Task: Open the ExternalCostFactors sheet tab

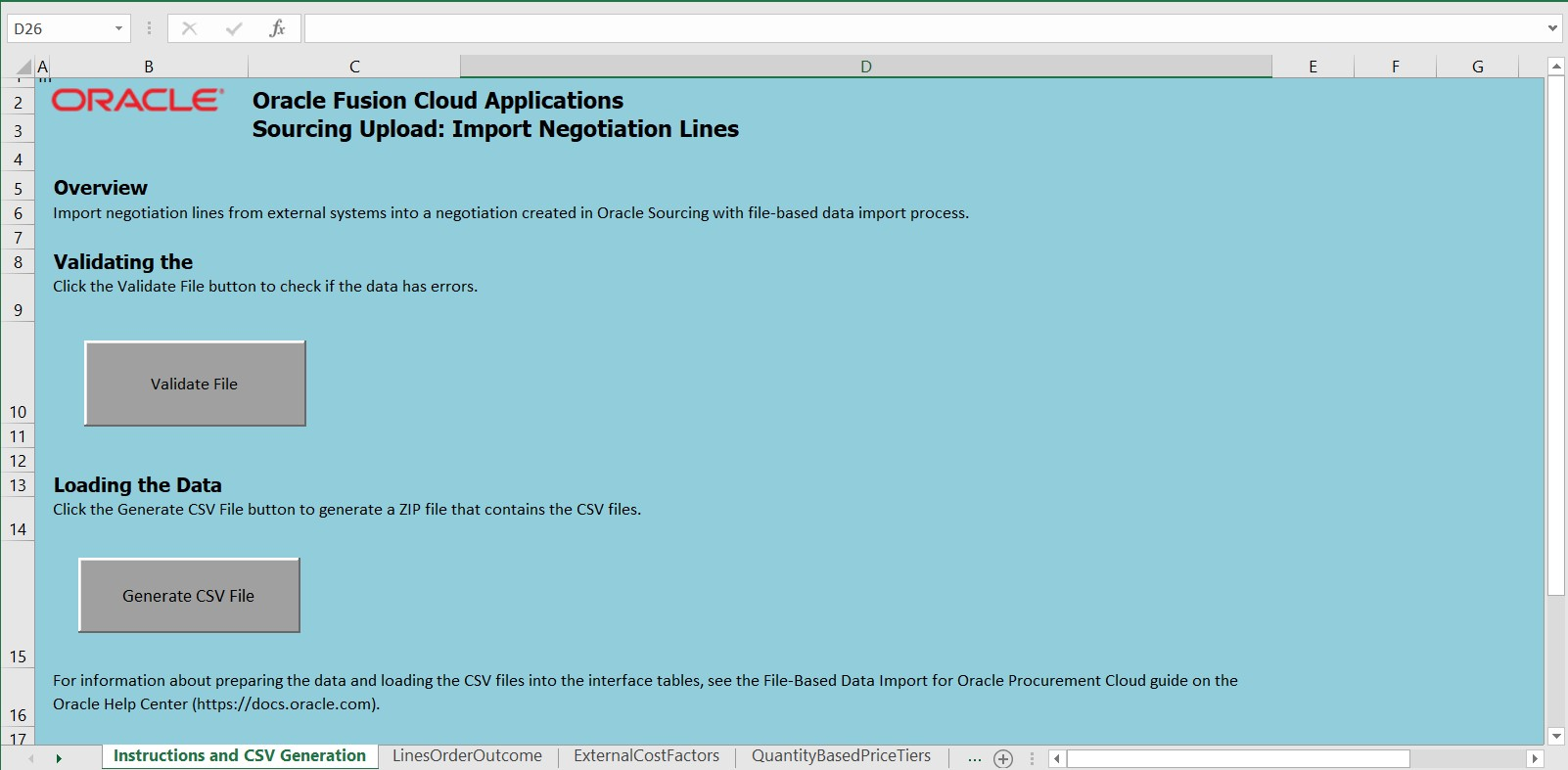Action: tap(646, 755)
